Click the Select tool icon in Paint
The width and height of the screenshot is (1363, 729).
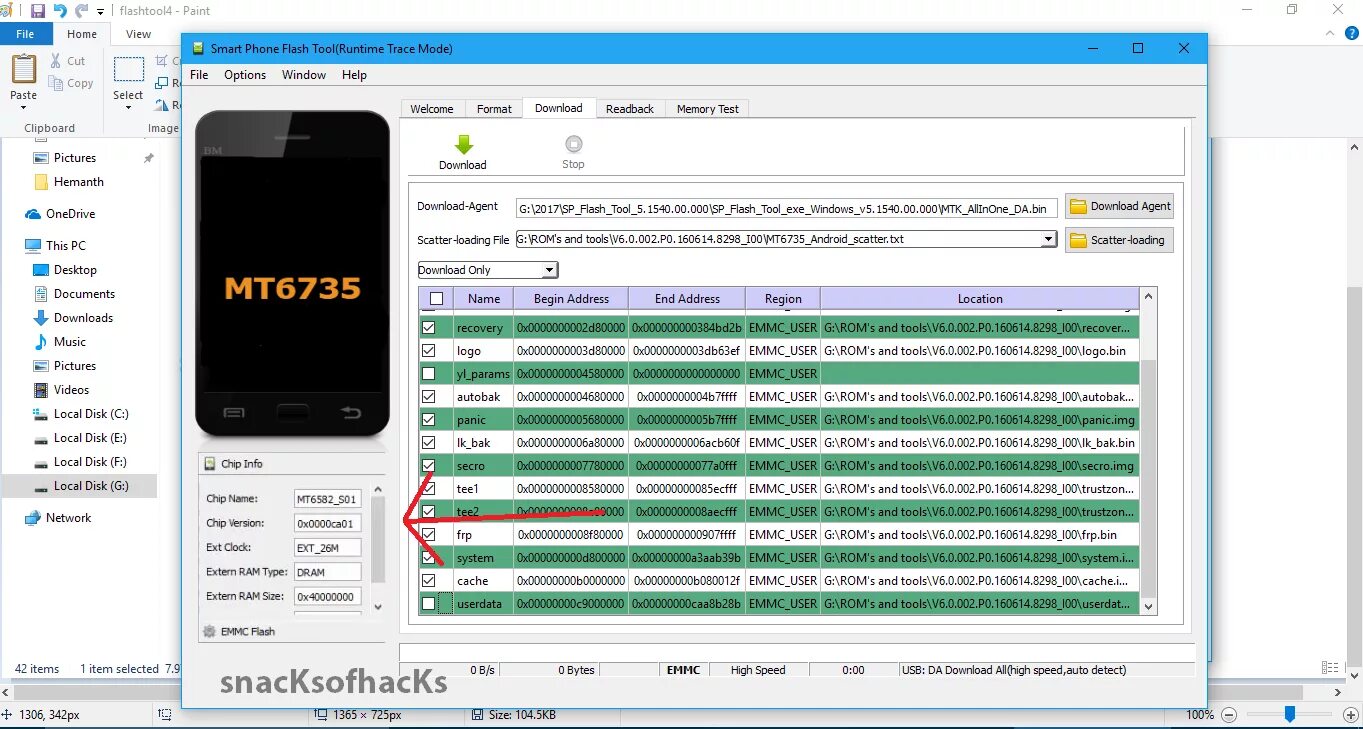(128, 70)
